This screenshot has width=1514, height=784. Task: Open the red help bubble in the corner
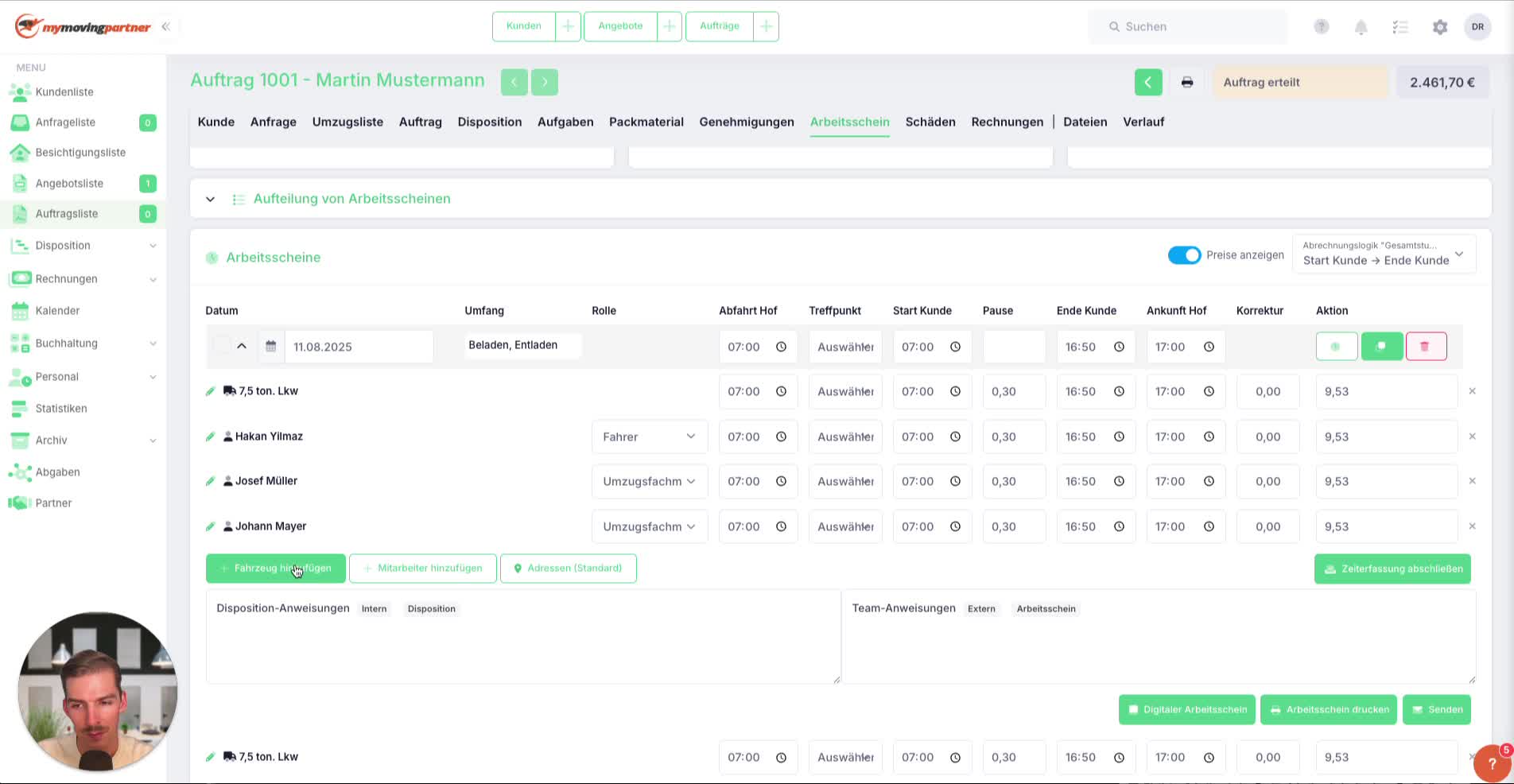tap(1492, 763)
